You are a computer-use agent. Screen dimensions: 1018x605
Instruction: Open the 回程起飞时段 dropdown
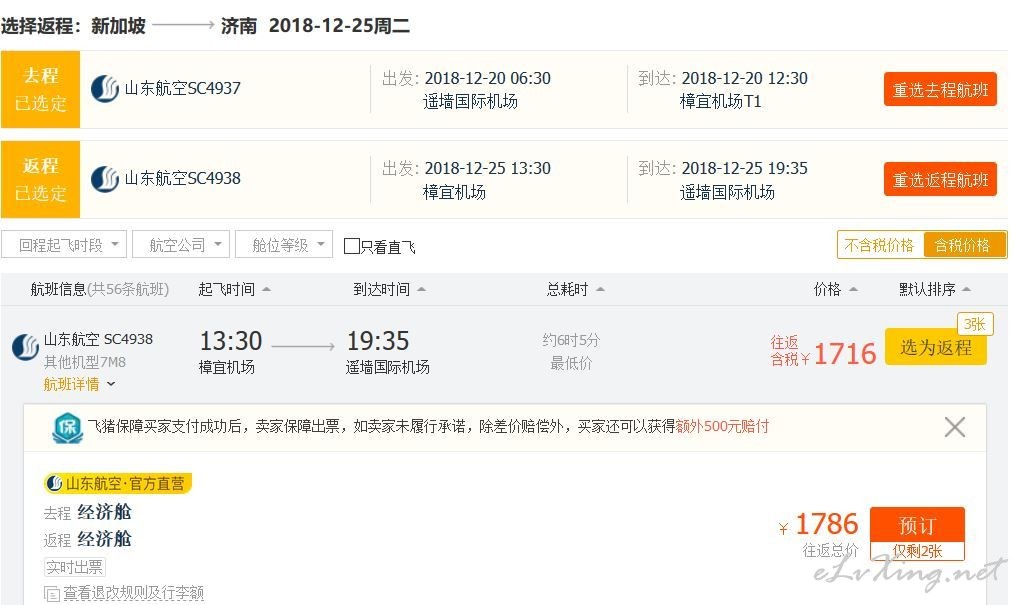(64, 245)
